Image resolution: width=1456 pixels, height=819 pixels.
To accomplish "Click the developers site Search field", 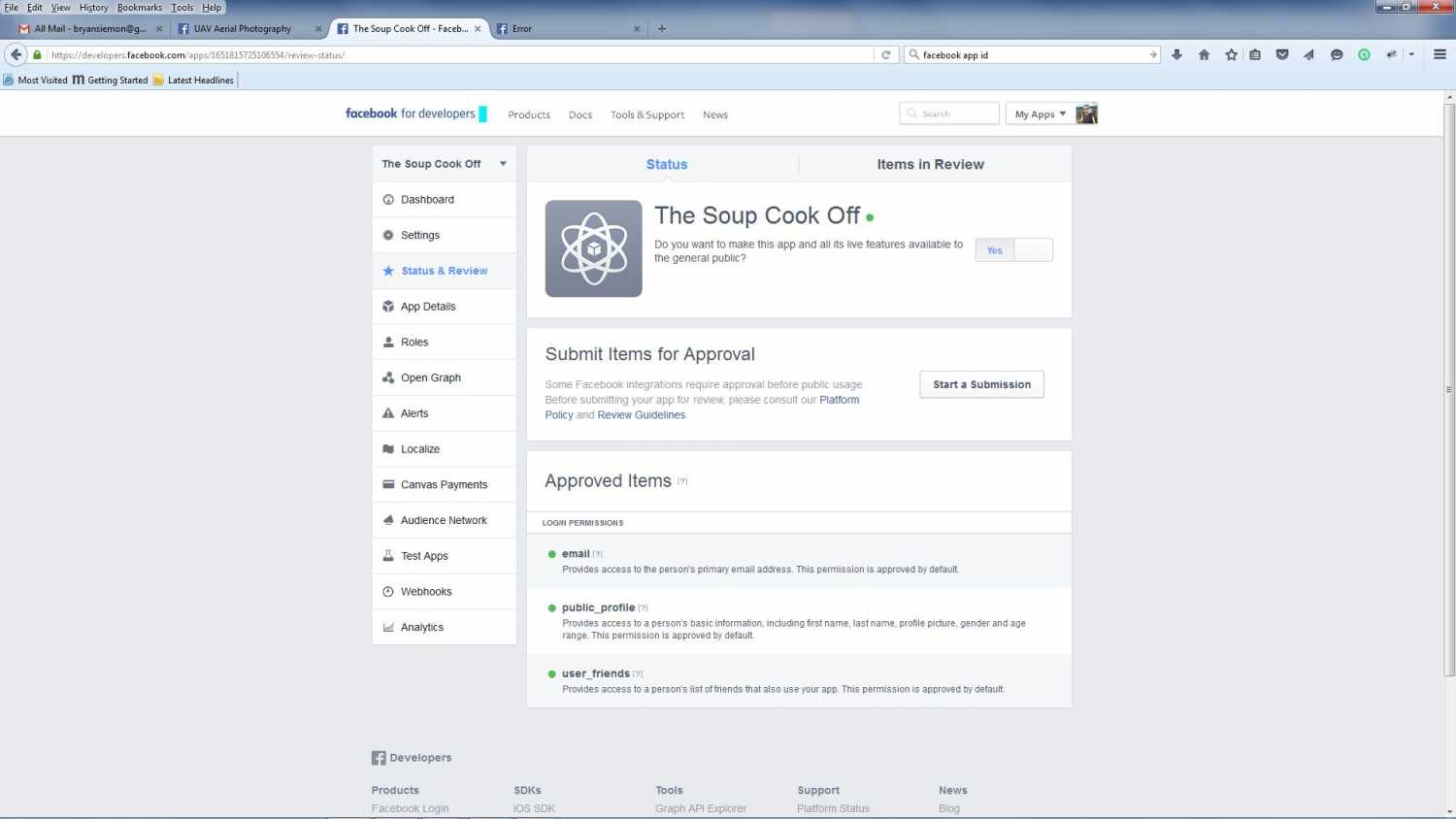I will (949, 114).
